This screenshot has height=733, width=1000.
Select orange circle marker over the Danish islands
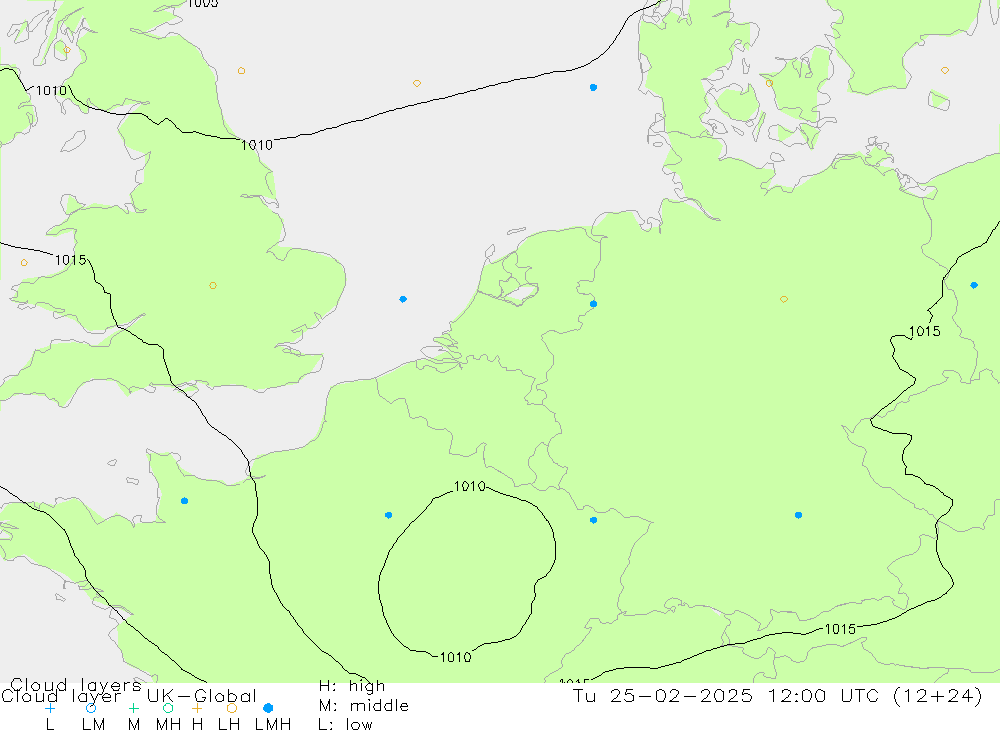tap(769, 83)
